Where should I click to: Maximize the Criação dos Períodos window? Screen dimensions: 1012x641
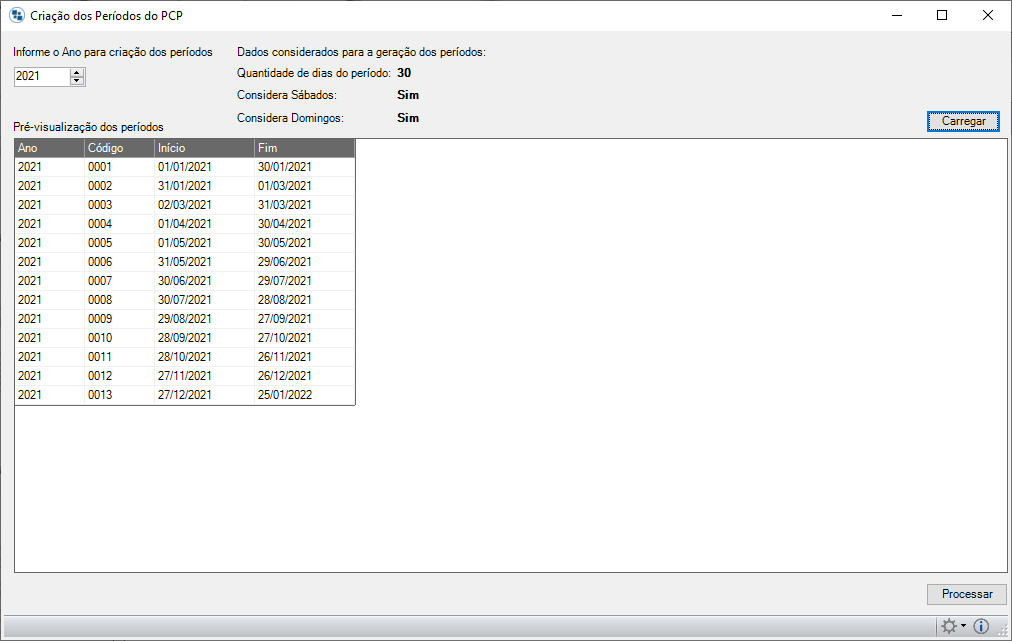coord(942,16)
